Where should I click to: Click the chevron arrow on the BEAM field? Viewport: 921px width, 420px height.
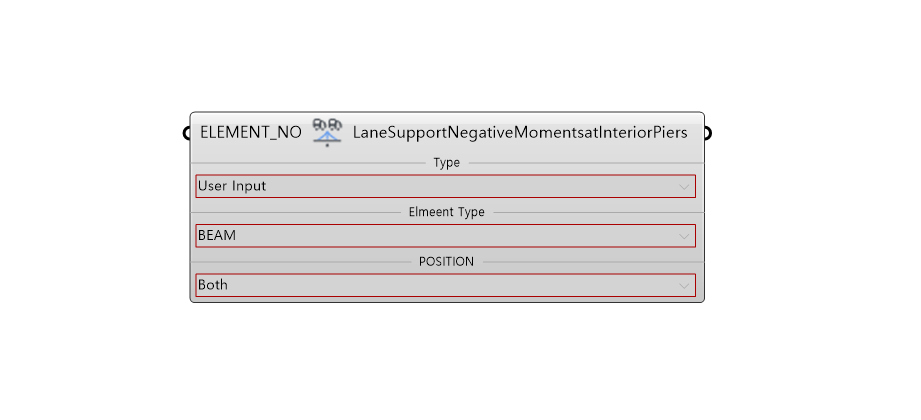(x=684, y=236)
